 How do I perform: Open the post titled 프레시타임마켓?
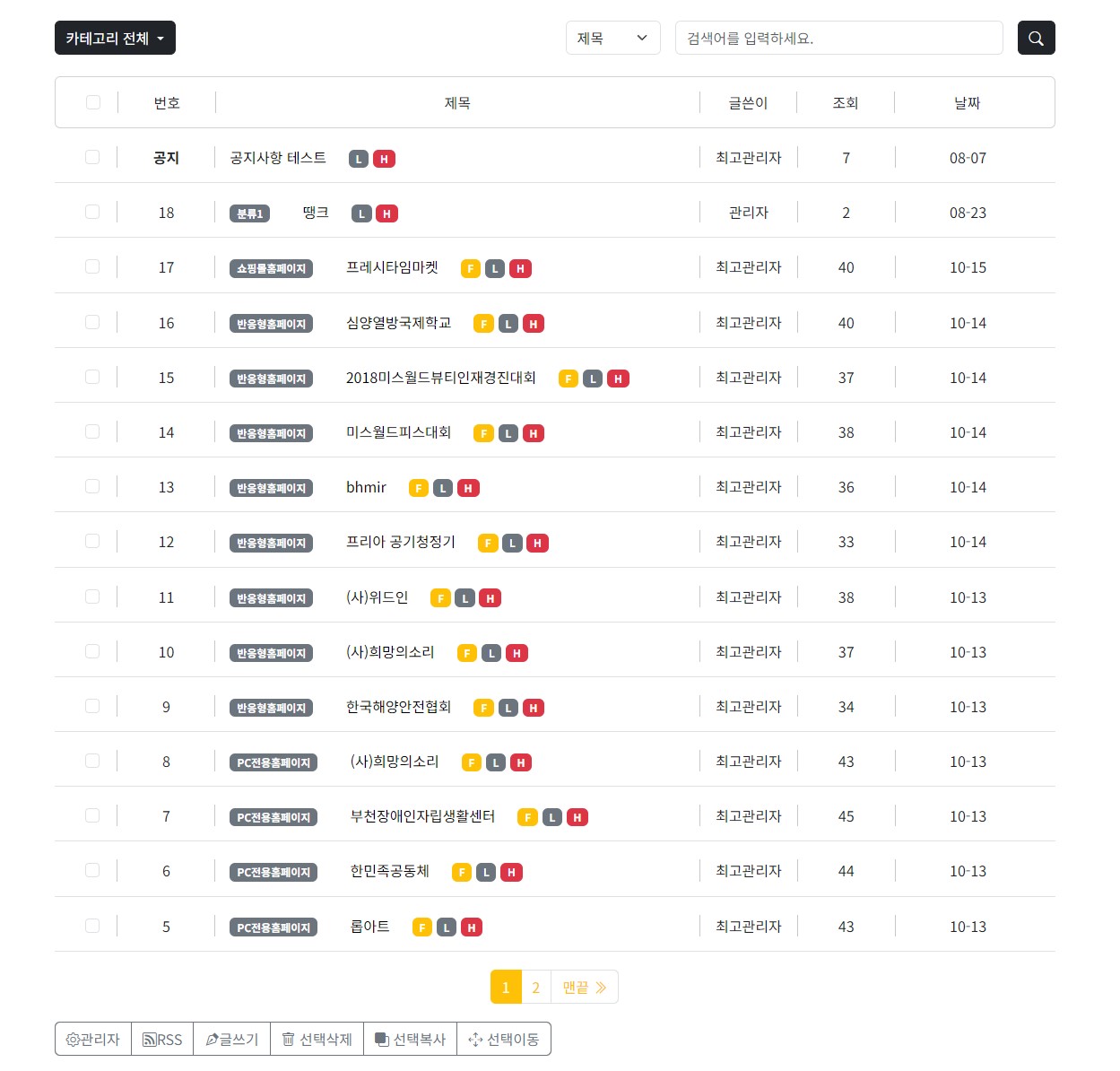pyautogui.click(x=392, y=267)
